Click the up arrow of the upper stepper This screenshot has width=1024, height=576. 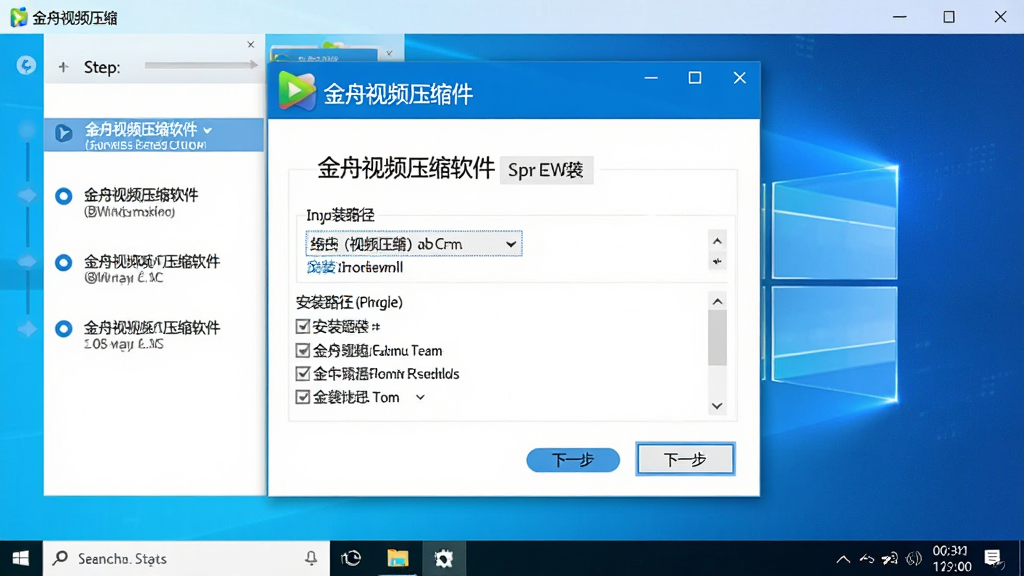click(717, 241)
